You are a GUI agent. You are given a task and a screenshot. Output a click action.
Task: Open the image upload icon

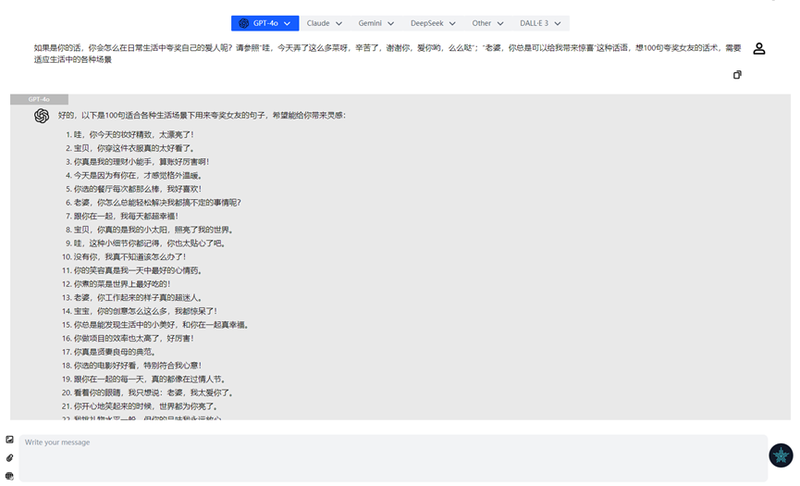pyautogui.click(x=10, y=440)
